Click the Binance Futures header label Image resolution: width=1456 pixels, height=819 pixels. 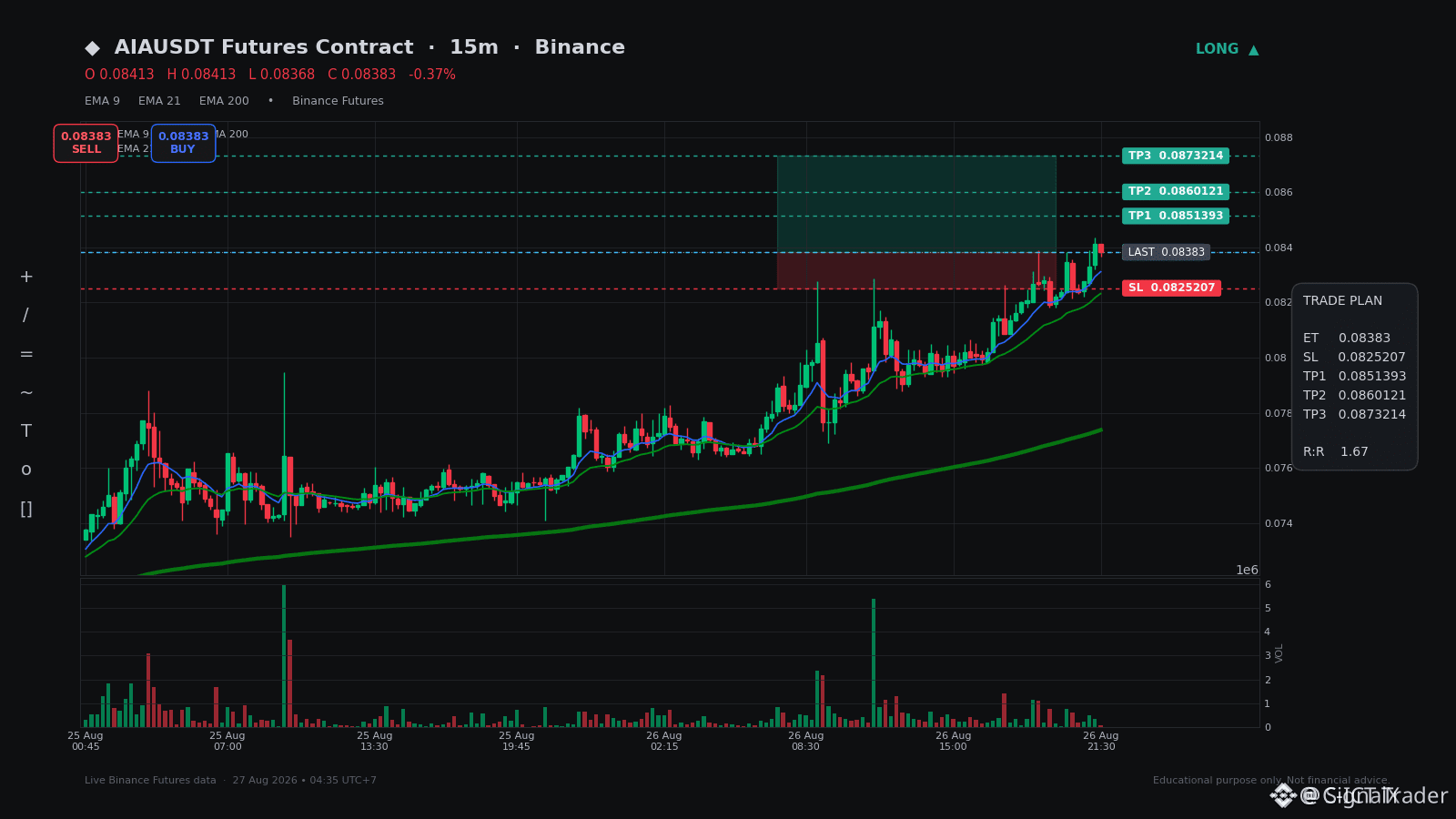point(338,101)
